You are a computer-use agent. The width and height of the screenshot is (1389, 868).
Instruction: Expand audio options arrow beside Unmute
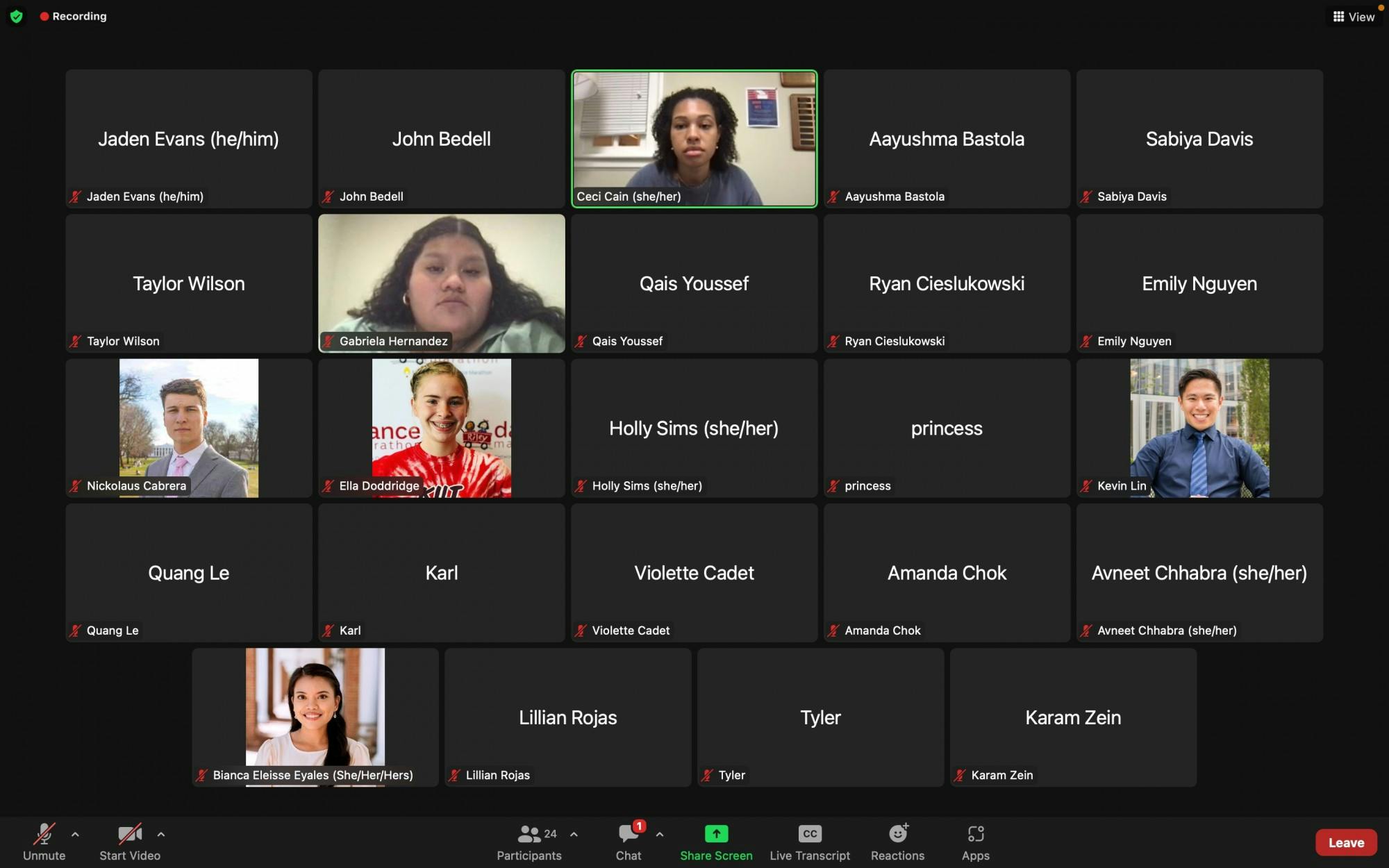[x=75, y=834]
